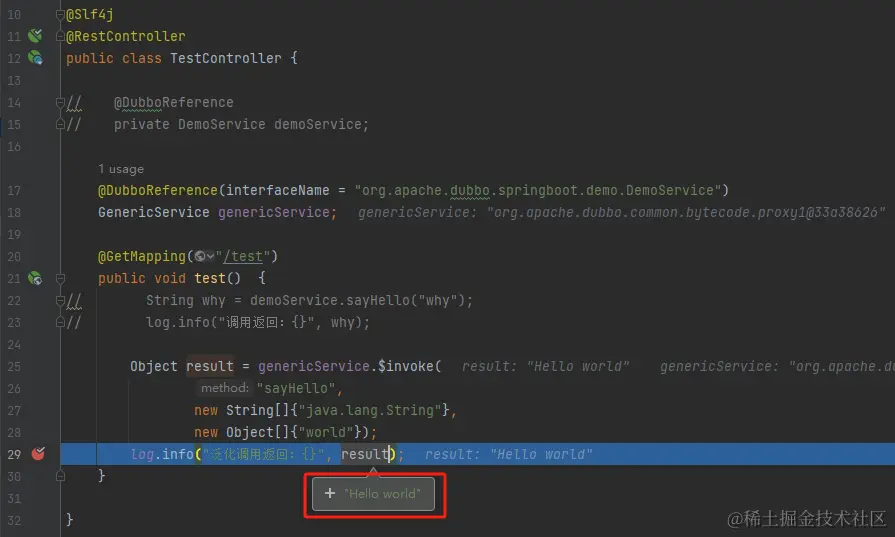Toggle the breakpoint on line 29
Viewport: 895px width, 537px height.
pos(38,454)
